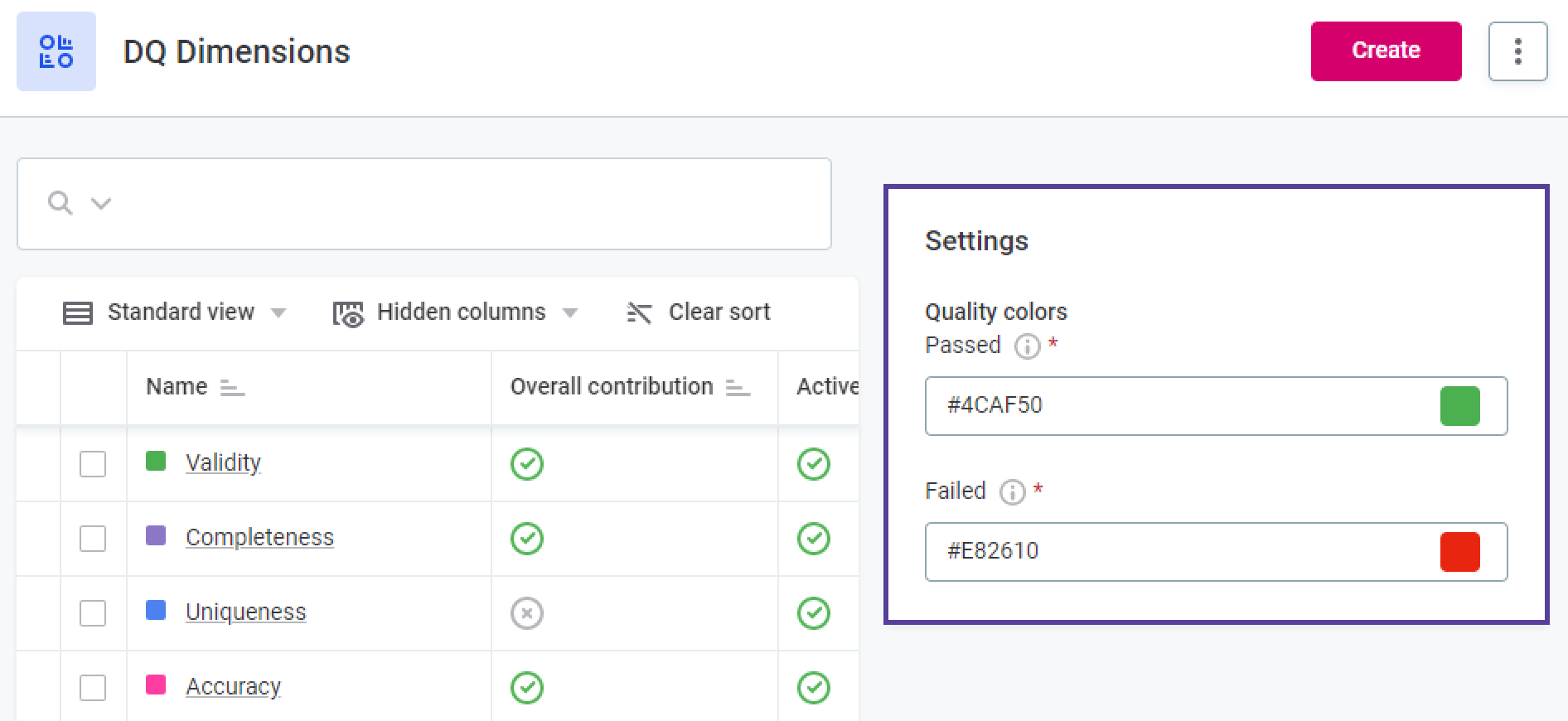1568x721 pixels.
Task: Check the Accuracy row checkbox
Action: coord(93,688)
